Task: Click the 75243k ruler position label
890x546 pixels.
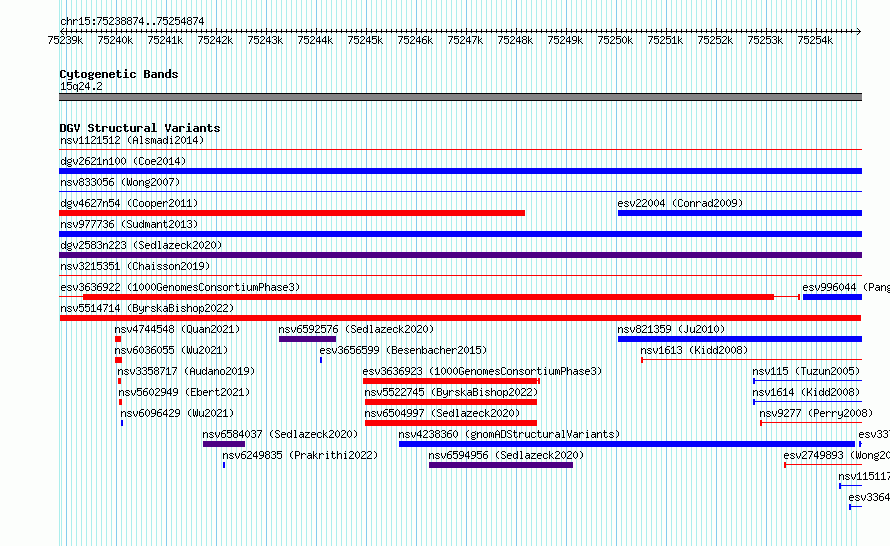Action: coord(265,40)
